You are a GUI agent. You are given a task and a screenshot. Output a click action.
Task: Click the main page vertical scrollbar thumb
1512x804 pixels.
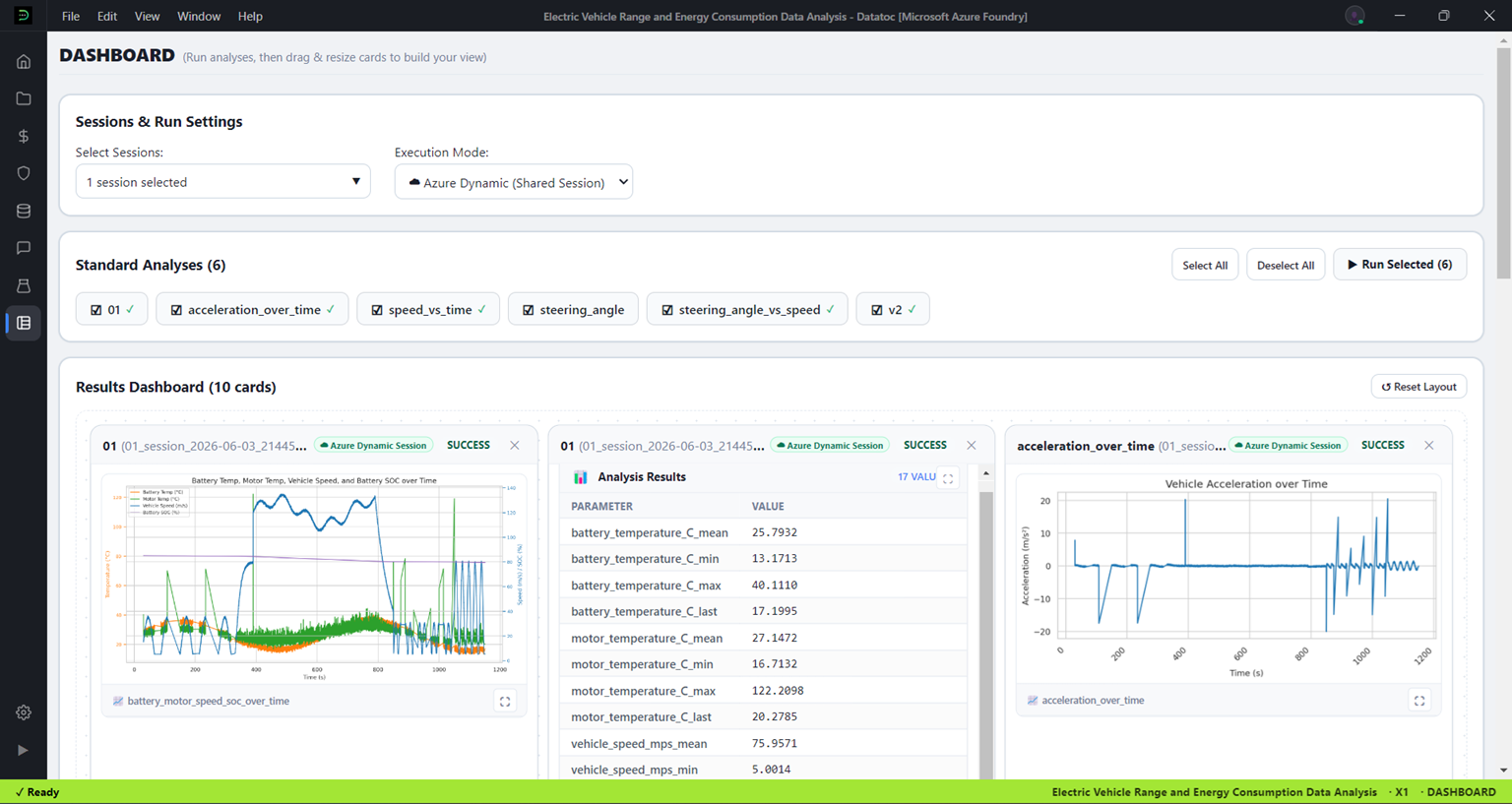[x=1503, y=162]
